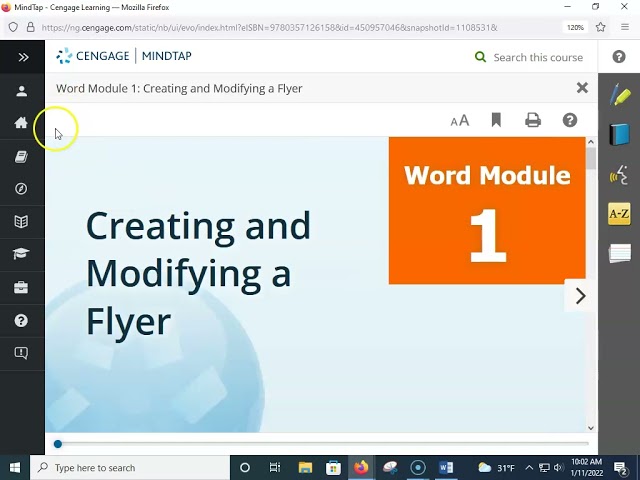The image size is (640, 480).
Task: Open help icon in top right header
Action: (619, 56)
